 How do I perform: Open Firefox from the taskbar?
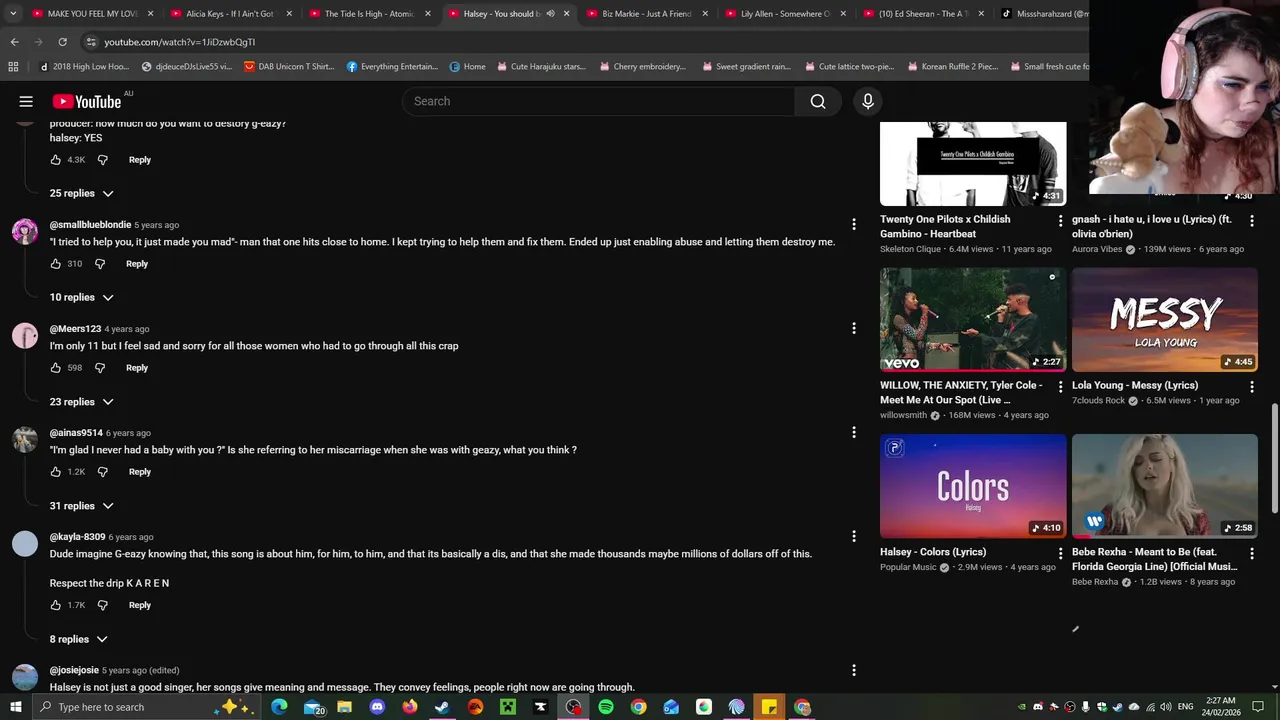point(409,707)
